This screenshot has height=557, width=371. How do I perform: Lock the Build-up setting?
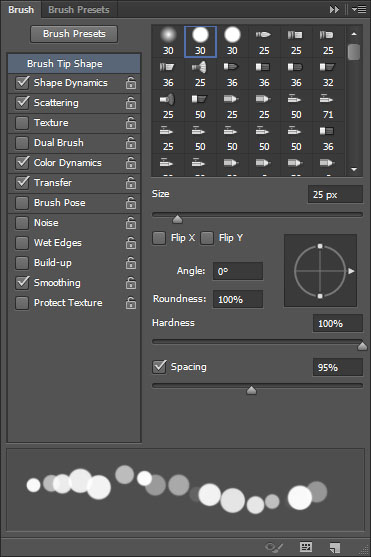tap(131, 263)
